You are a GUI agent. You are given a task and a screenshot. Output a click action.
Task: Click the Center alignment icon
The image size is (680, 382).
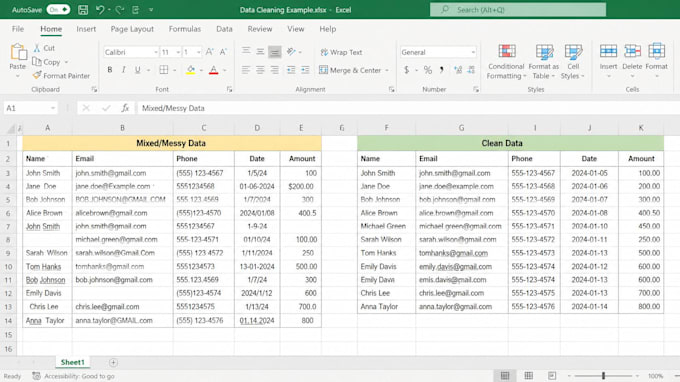coord(260,70)
